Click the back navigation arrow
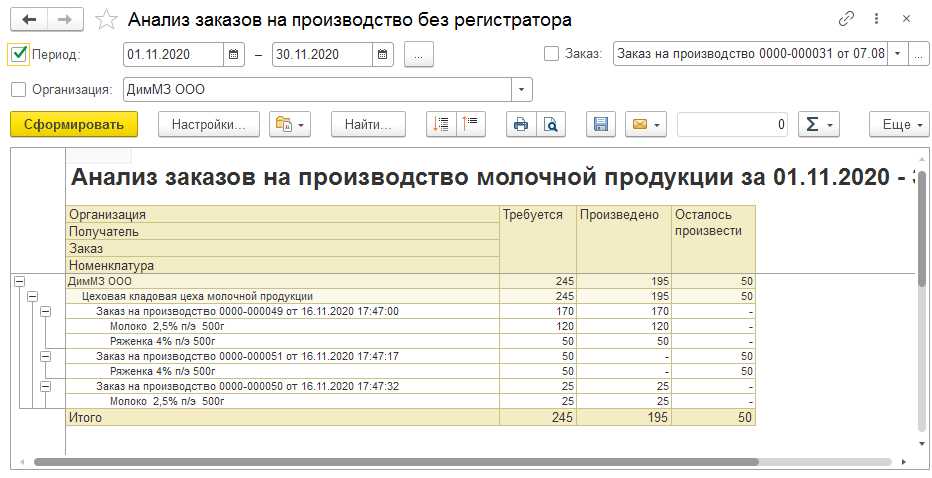Viewport: 932px width, 478px height. pos(30,20)
